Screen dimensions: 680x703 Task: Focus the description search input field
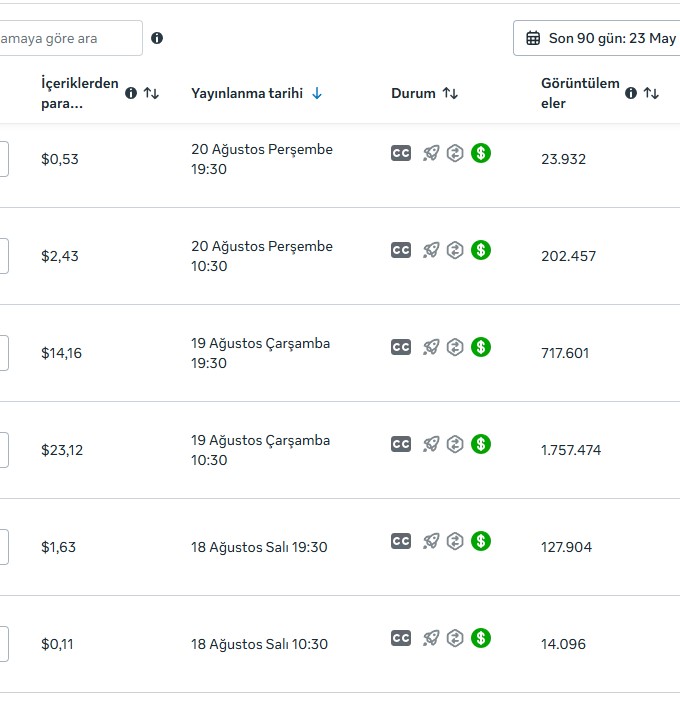(71, 38)
